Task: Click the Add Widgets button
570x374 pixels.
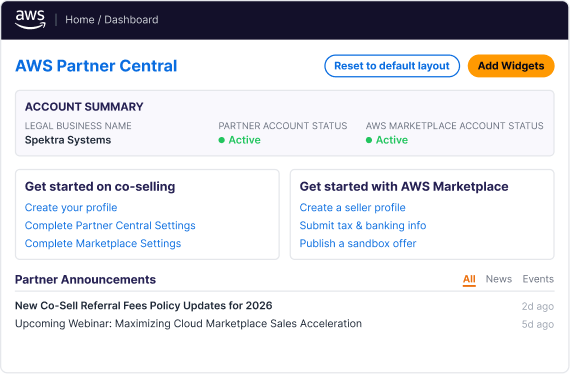Action: [511, 66]
